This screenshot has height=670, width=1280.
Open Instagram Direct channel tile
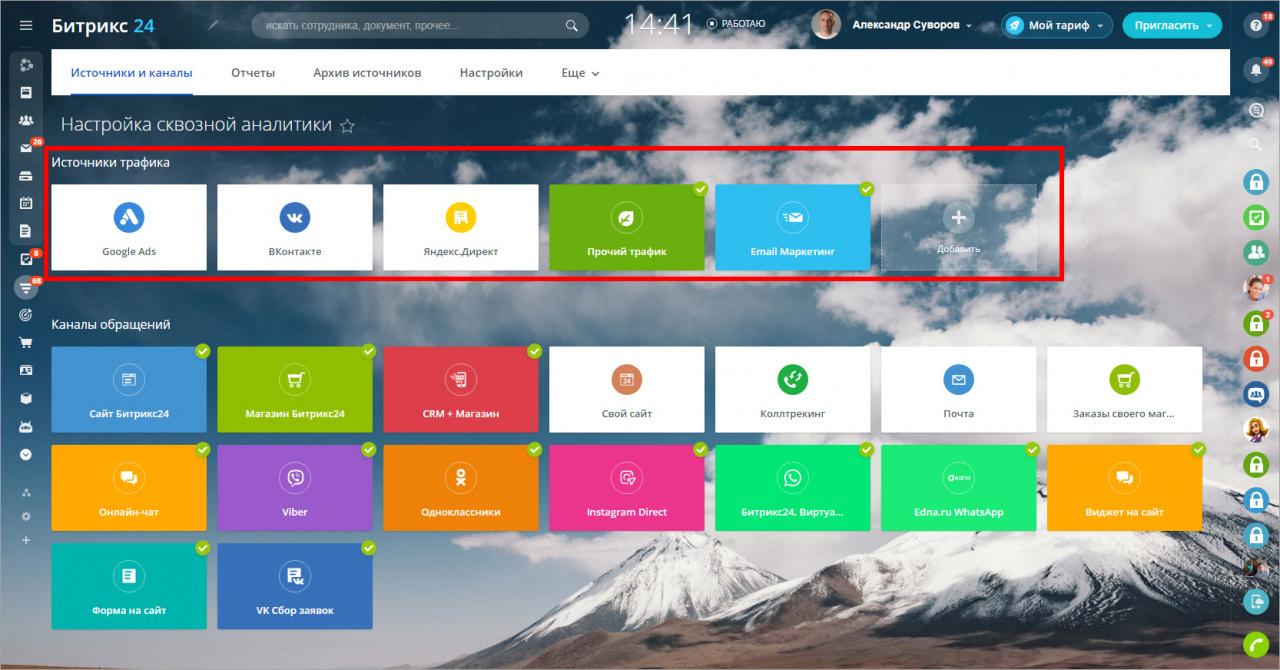(627, 488)
